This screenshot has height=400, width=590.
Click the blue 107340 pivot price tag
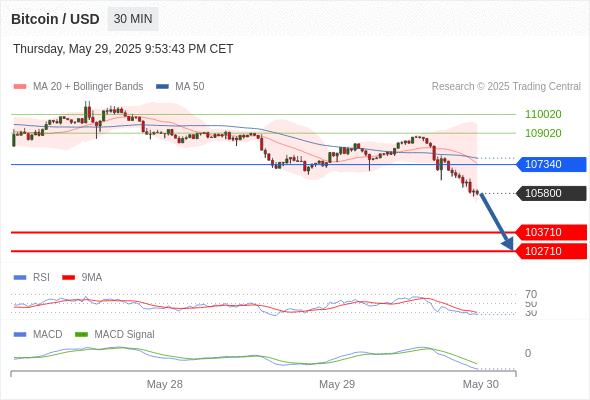pos(551,164)
